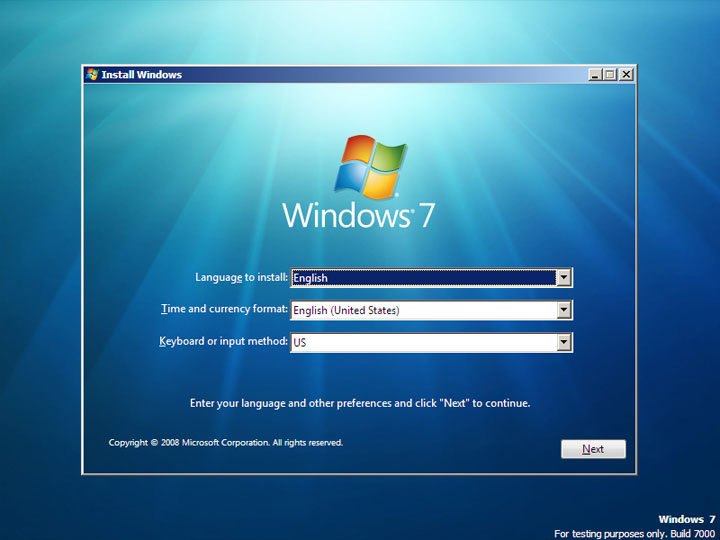Minimize the Install Windows window

595,74
